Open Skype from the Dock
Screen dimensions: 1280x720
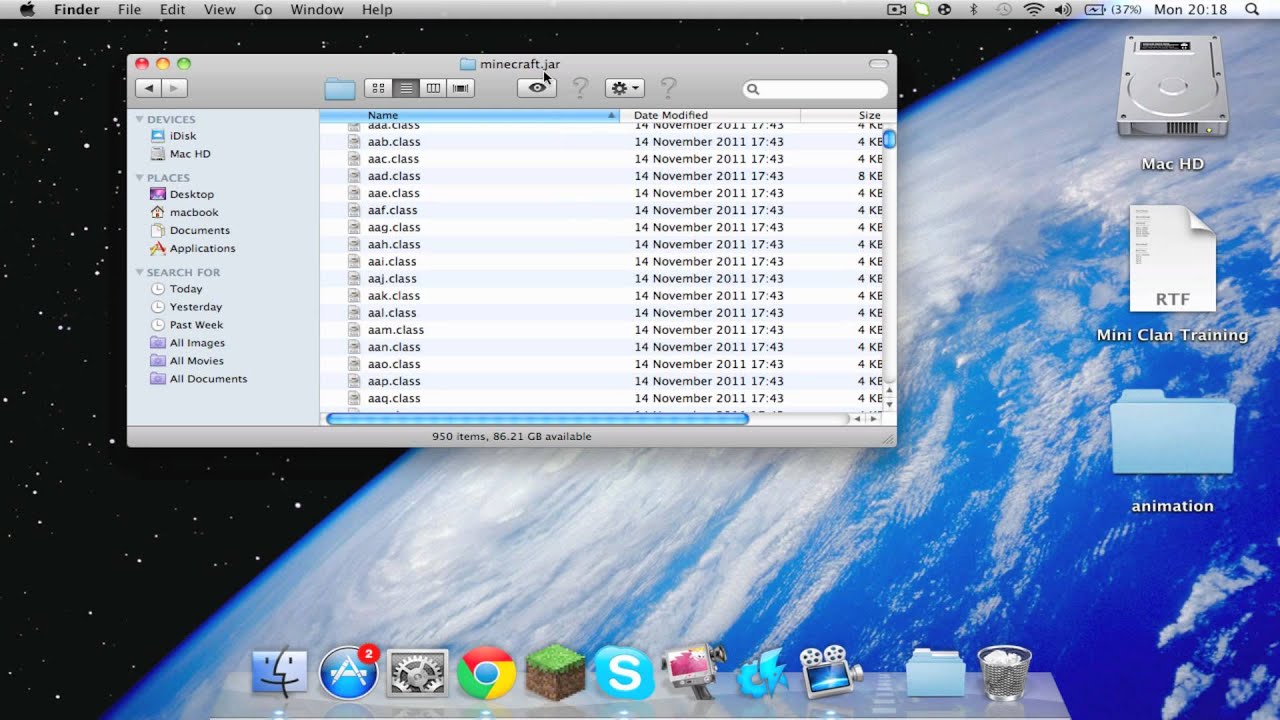point(624,672)
